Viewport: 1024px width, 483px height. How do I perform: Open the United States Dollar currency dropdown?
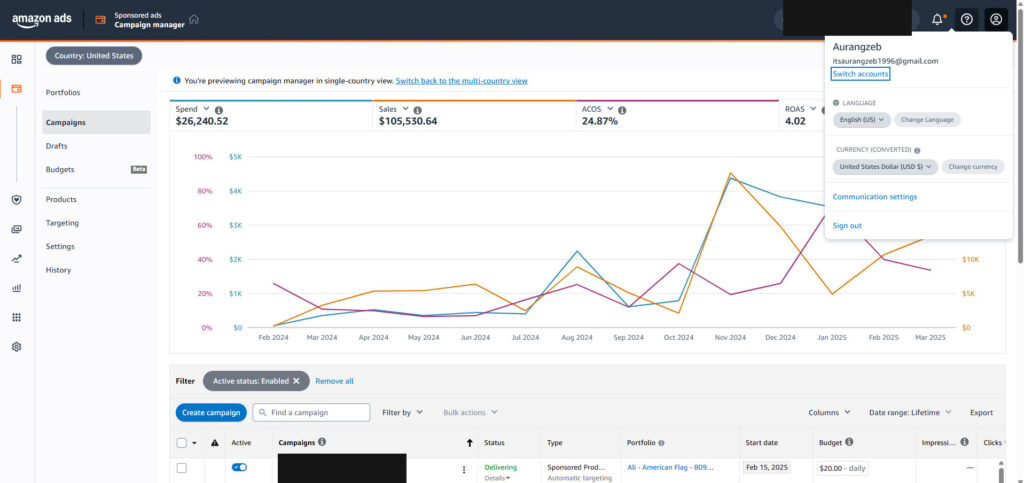(885, 166)
